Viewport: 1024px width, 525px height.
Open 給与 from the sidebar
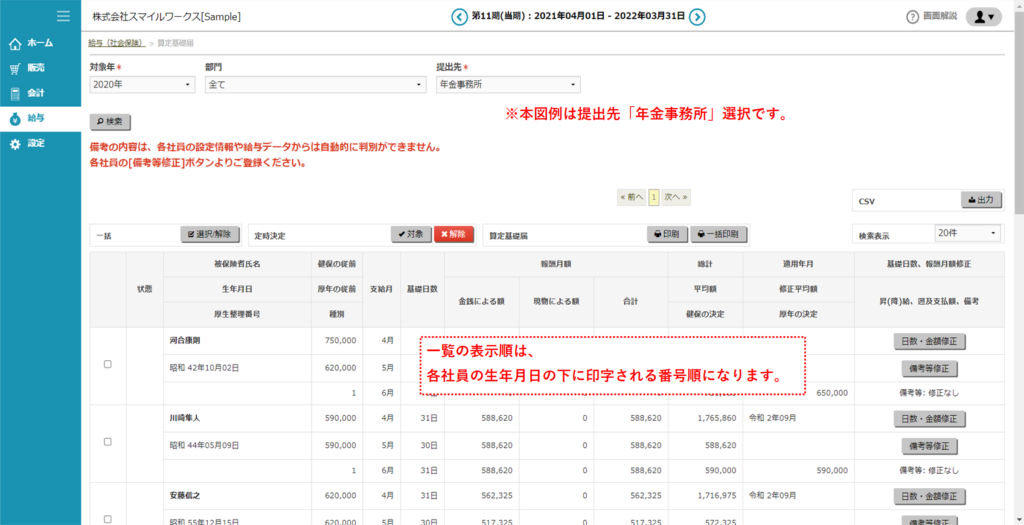pos(40,118)
